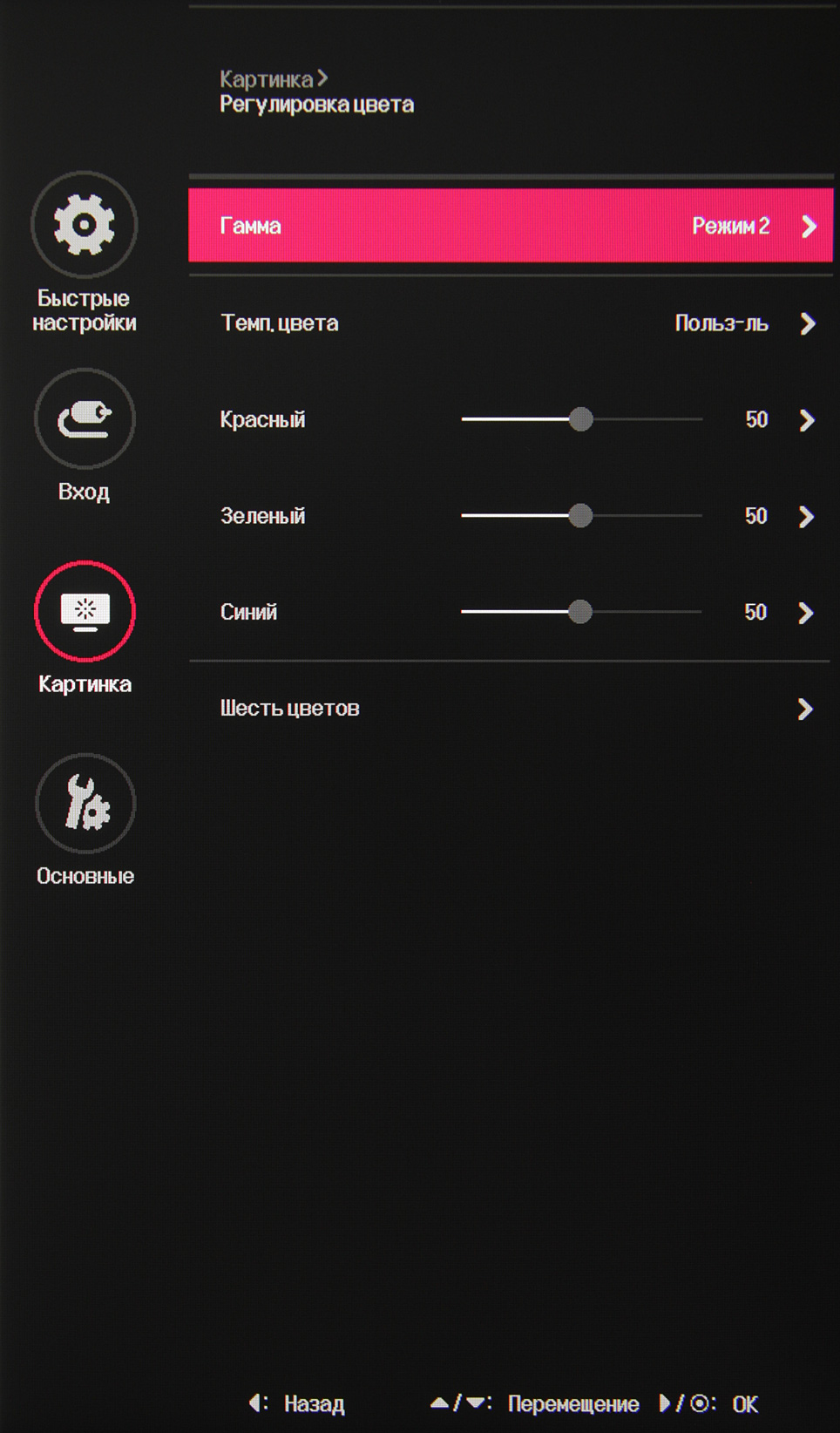Open the Быстрые настройки gear icon
This screenshot has width=840, height=1433.
[x=85, y=225]
